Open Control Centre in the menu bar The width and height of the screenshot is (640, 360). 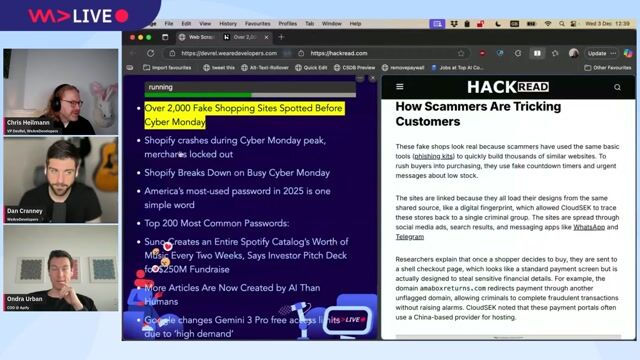coord(573,24)
